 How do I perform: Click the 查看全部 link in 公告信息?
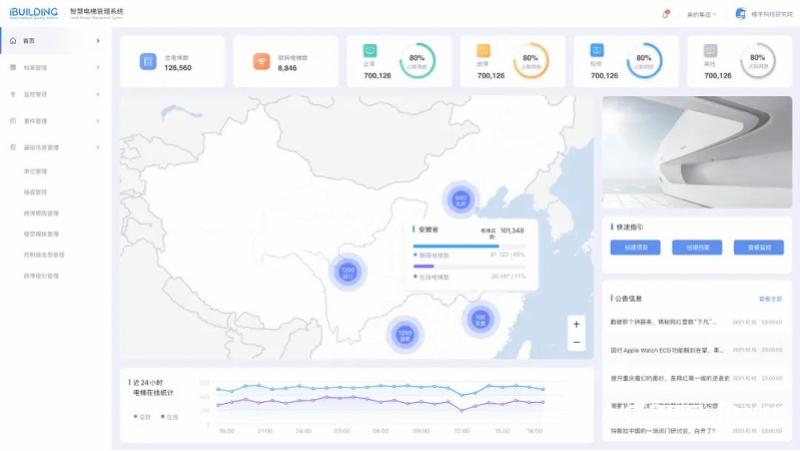pos(770,298)
